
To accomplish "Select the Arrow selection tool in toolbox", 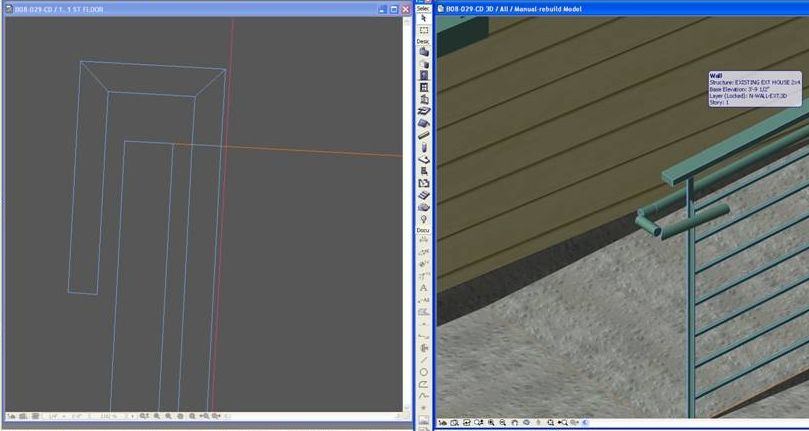I will tap(424, 18).
